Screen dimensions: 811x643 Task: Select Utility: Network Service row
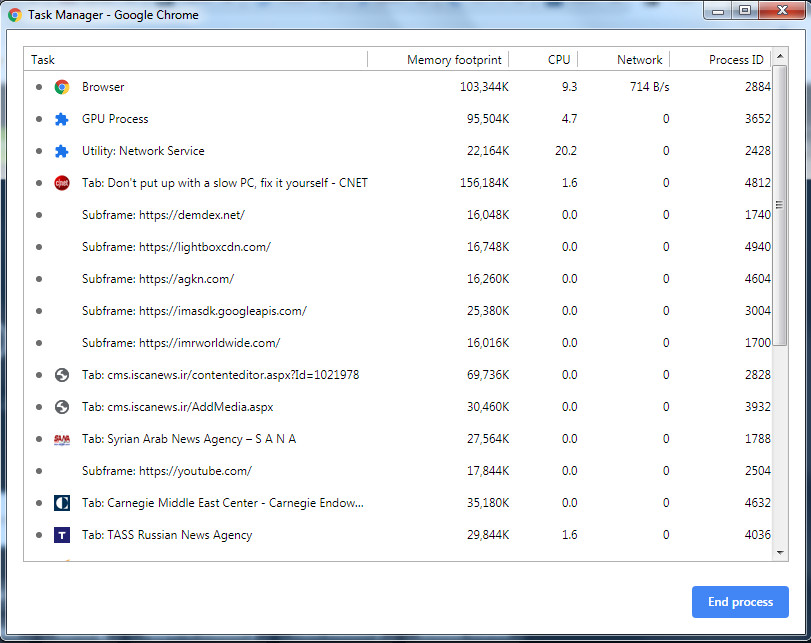(398, 151)
